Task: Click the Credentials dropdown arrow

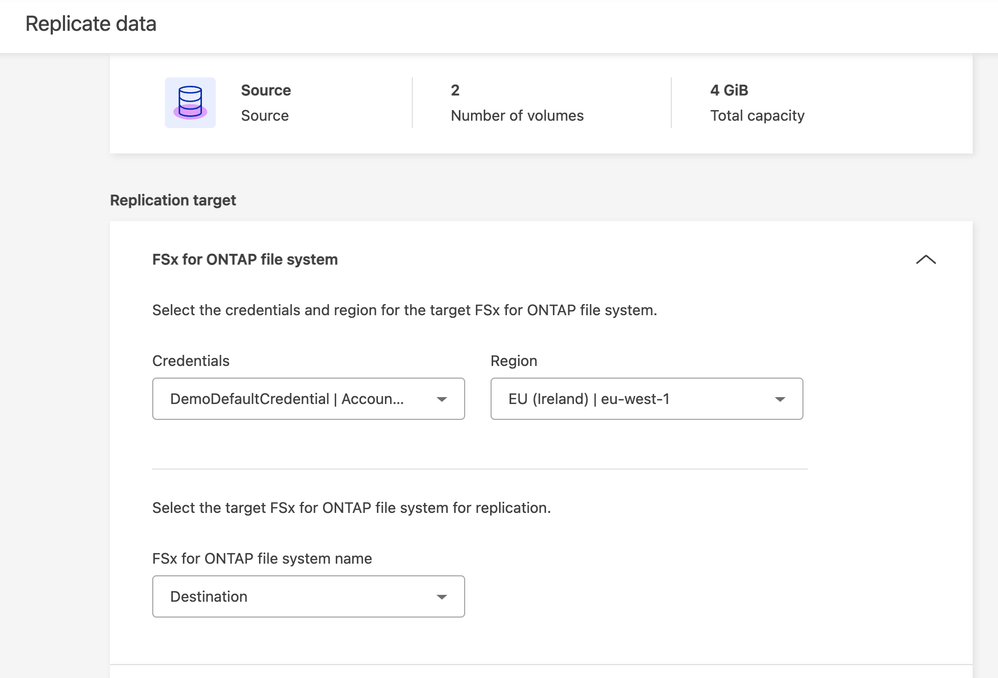Action: pyautogui.click(x=441, y=399)
